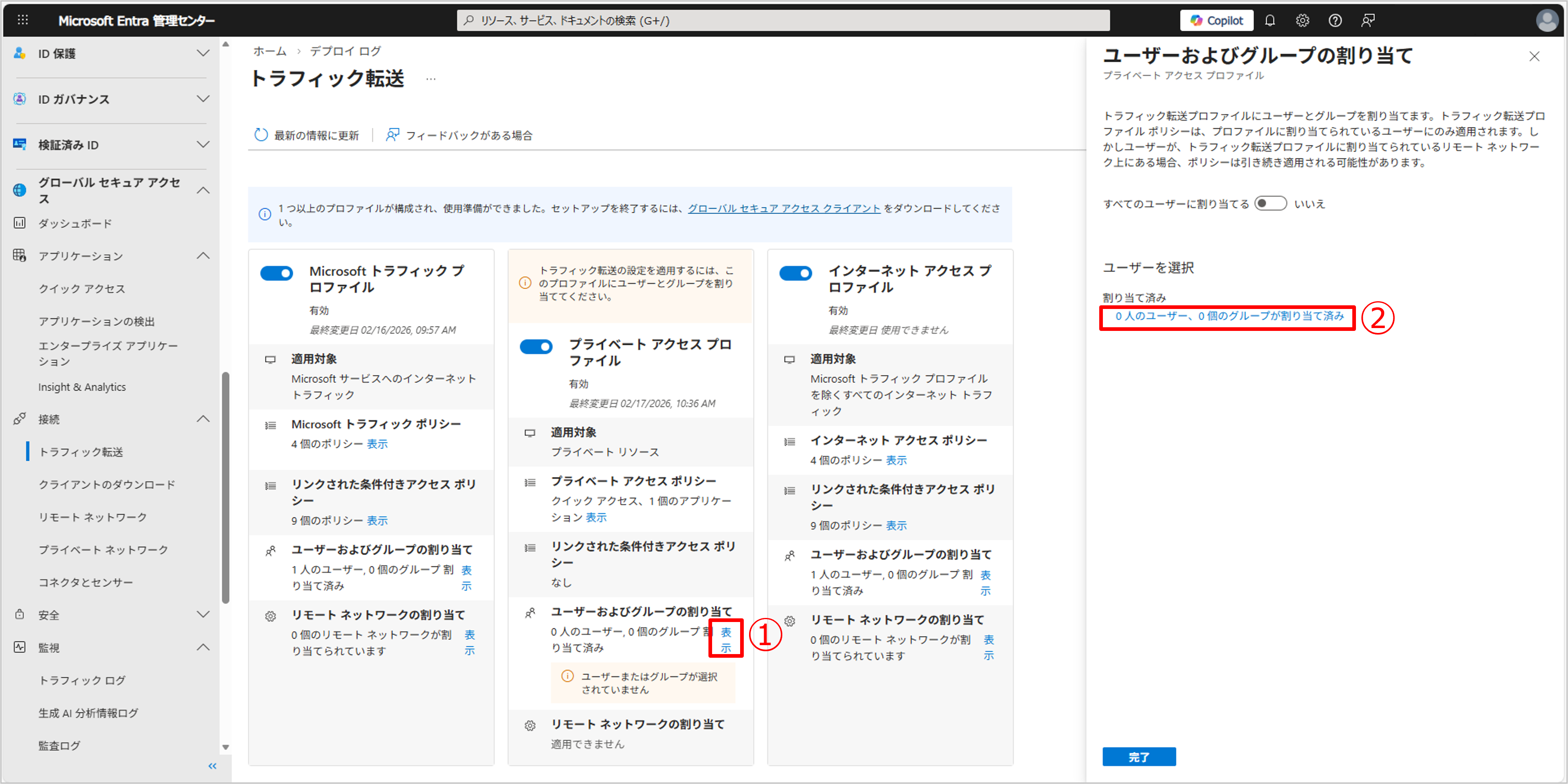Open the settings gear in header
Viewport: 1568px width, 784px height.
[1302, 20]
